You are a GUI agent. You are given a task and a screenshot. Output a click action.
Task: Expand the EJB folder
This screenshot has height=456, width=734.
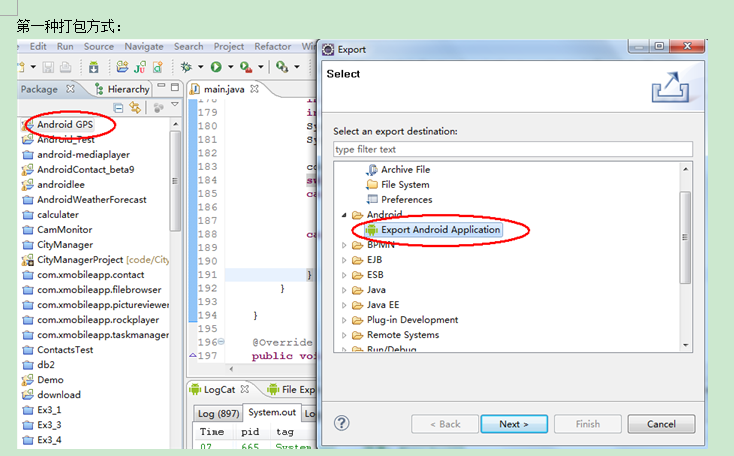click(x=344, y=260)
